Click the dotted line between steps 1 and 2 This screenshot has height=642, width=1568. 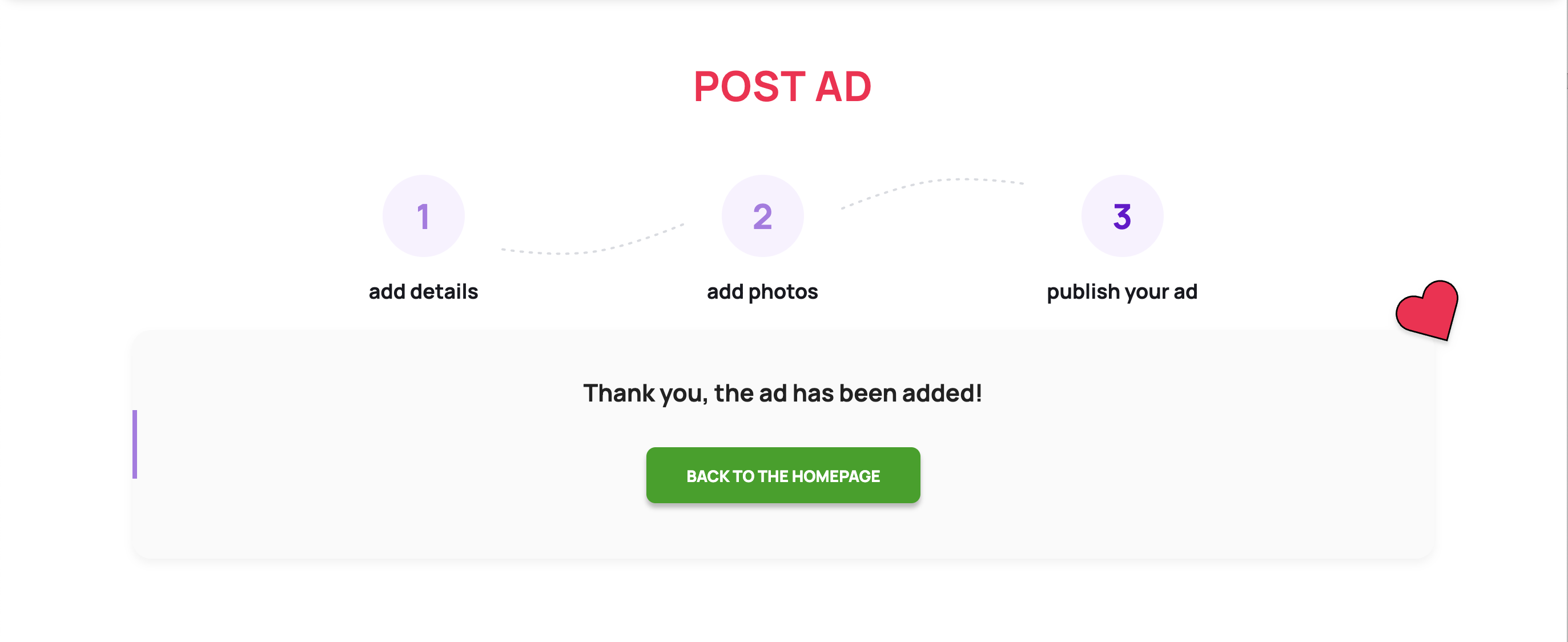(592, 240)
